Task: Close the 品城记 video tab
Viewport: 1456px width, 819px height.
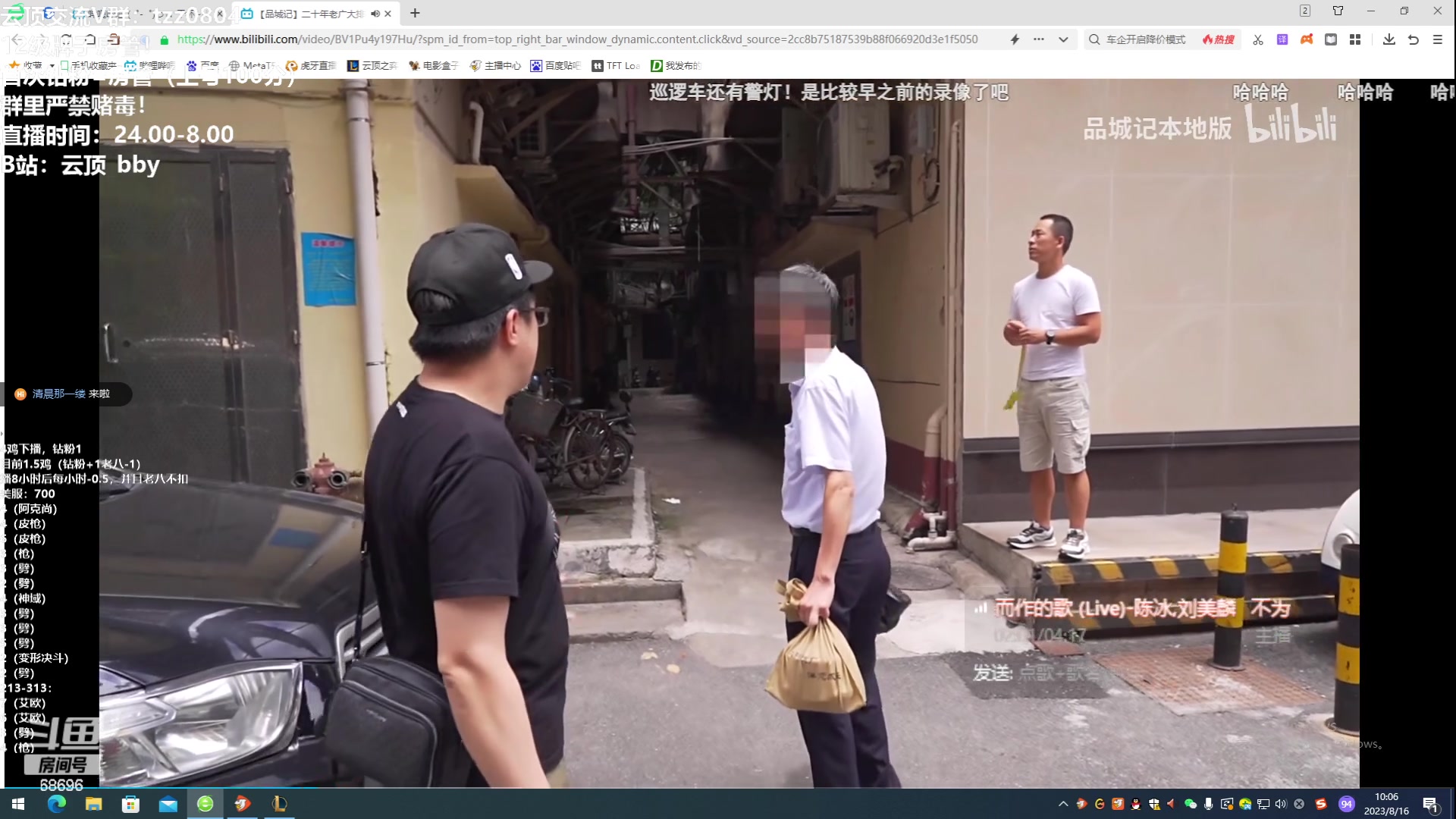Action: click(388, 14)
